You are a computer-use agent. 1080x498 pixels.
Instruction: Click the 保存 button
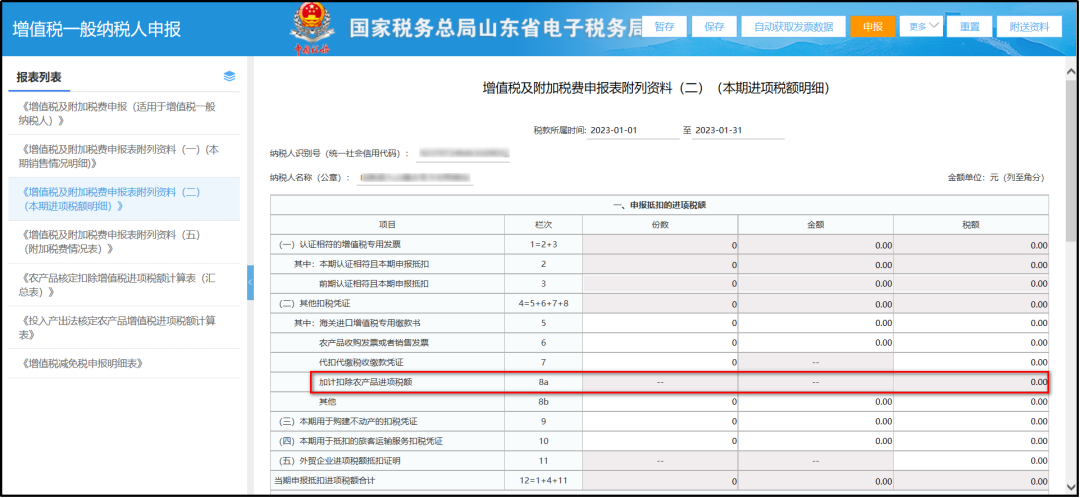(715, 27)
